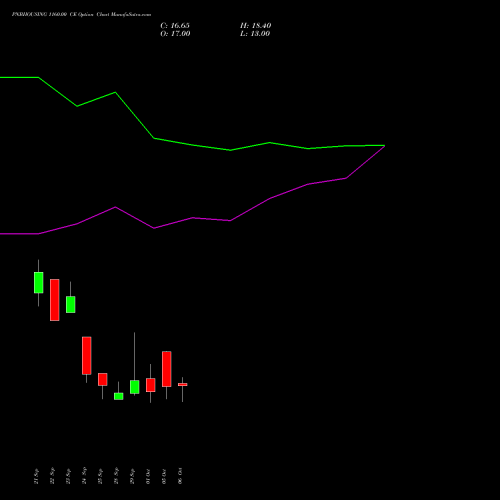Click the 06 Oct date label
This screenshot has width=500, height=500.
coord(180,477)
